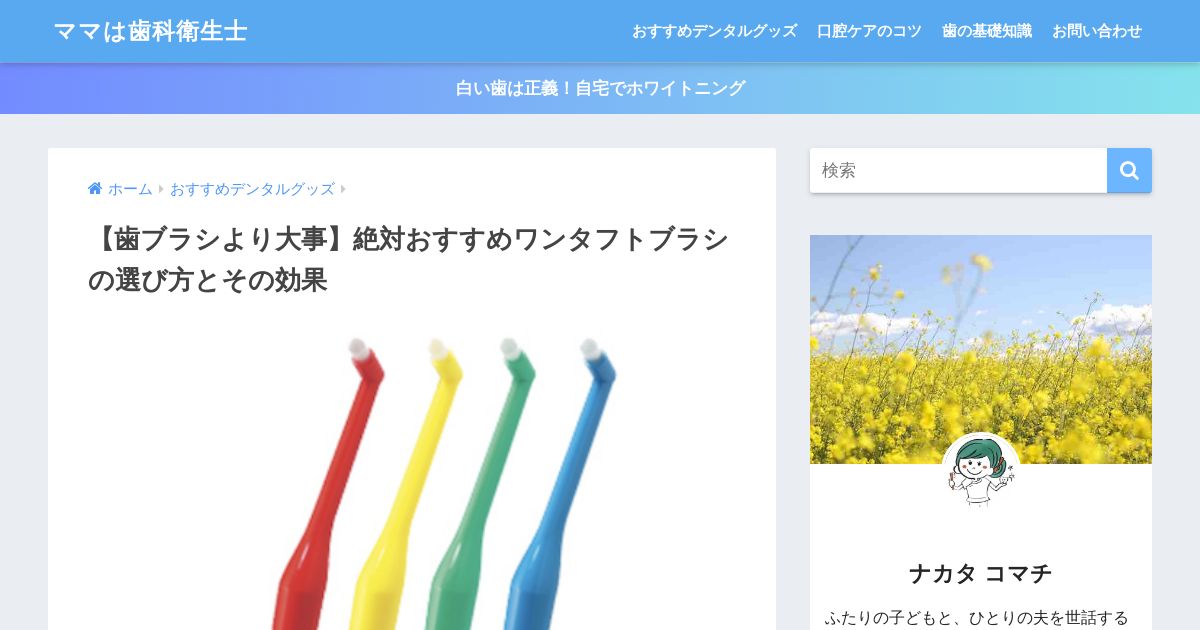This screenshot has height=630, width=1200.
Task: Focus the 検索 search input field
Action: [x=958, y=171]
